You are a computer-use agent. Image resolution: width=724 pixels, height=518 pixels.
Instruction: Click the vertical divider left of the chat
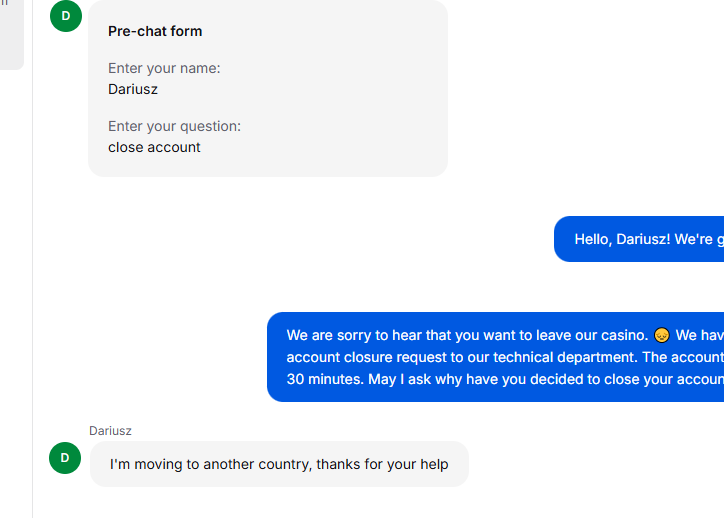tap(32, 259)
